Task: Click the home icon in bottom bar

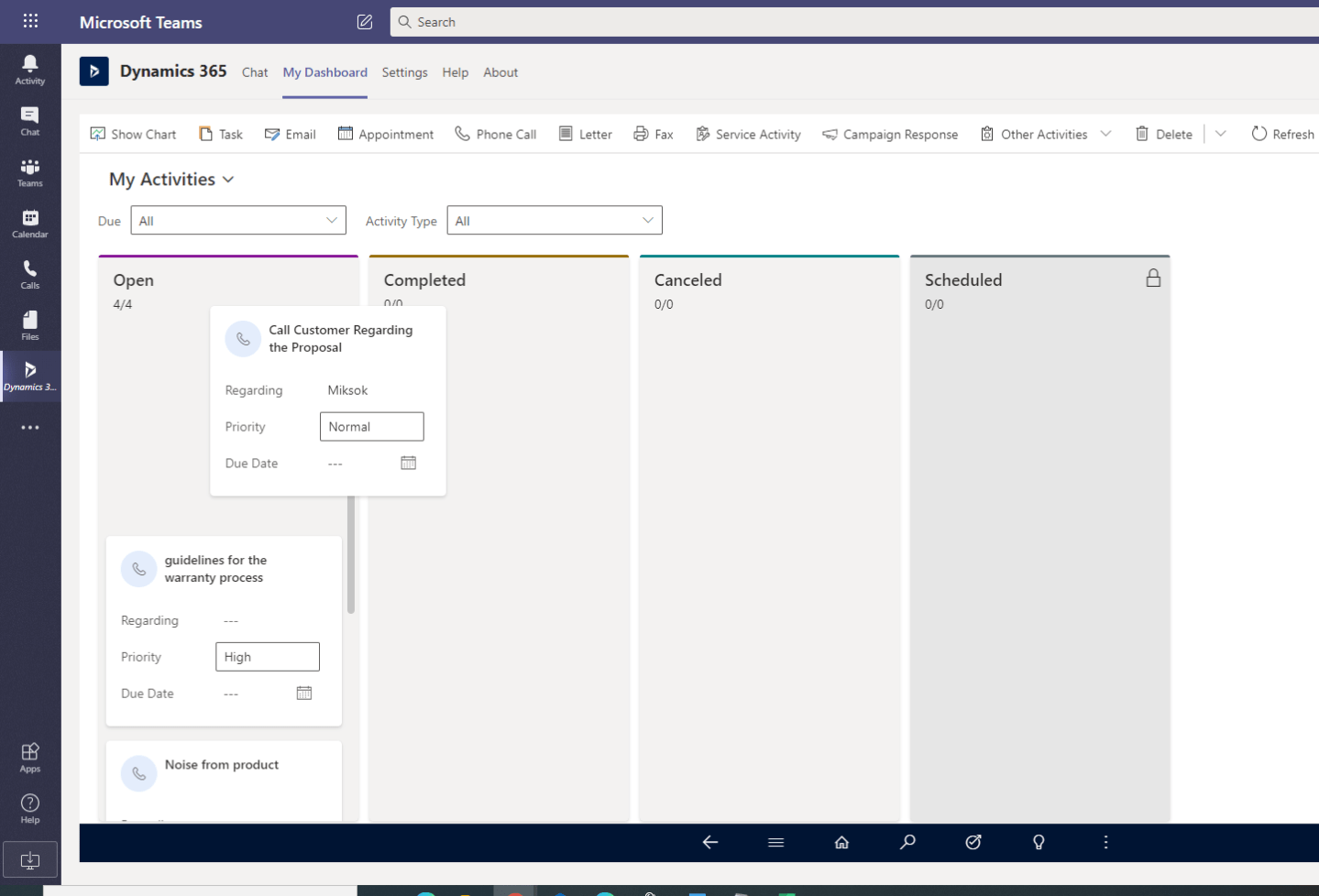Action: [x=841, y=842]
